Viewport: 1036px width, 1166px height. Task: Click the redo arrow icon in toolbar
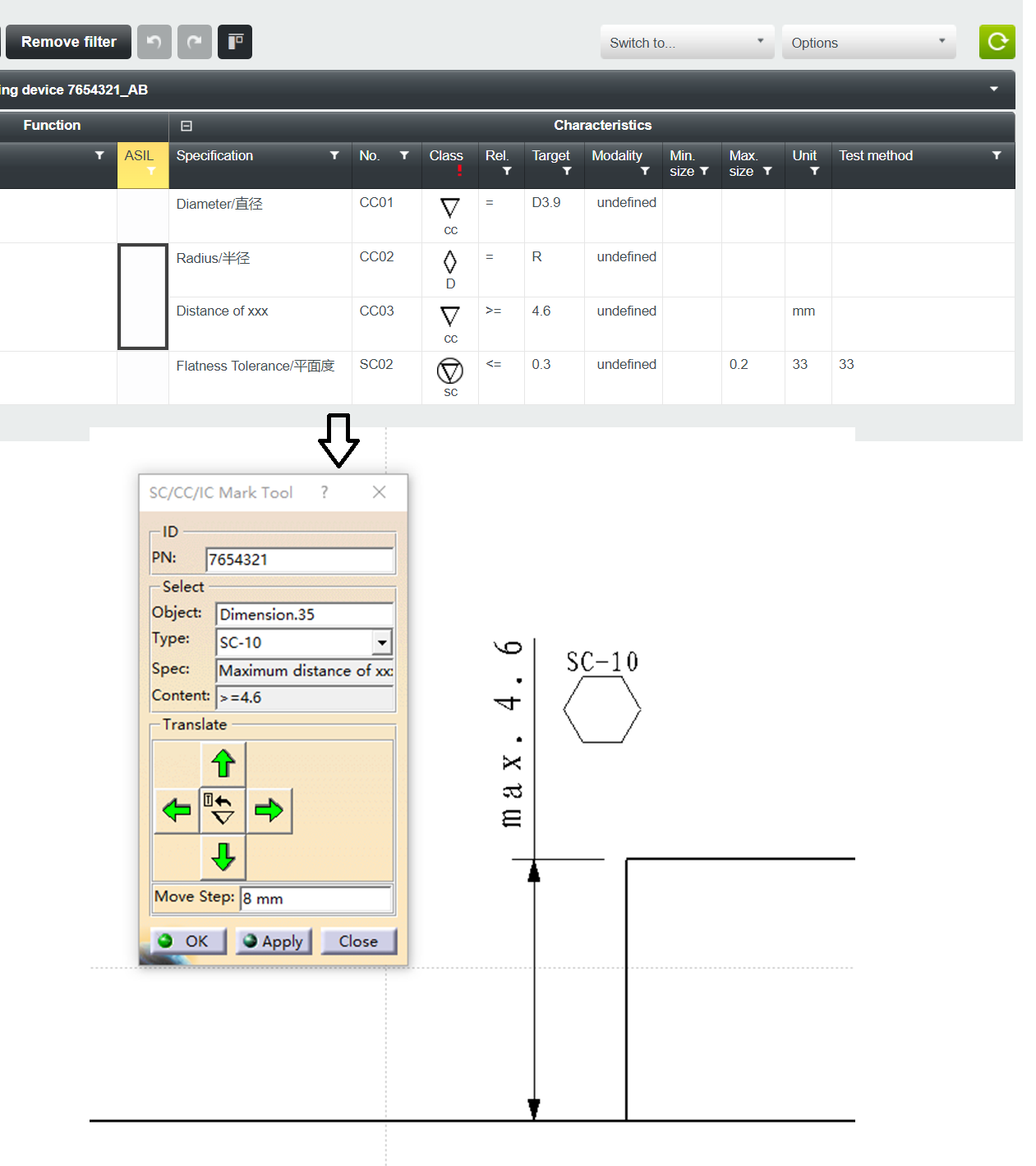[x=194, y=42]
